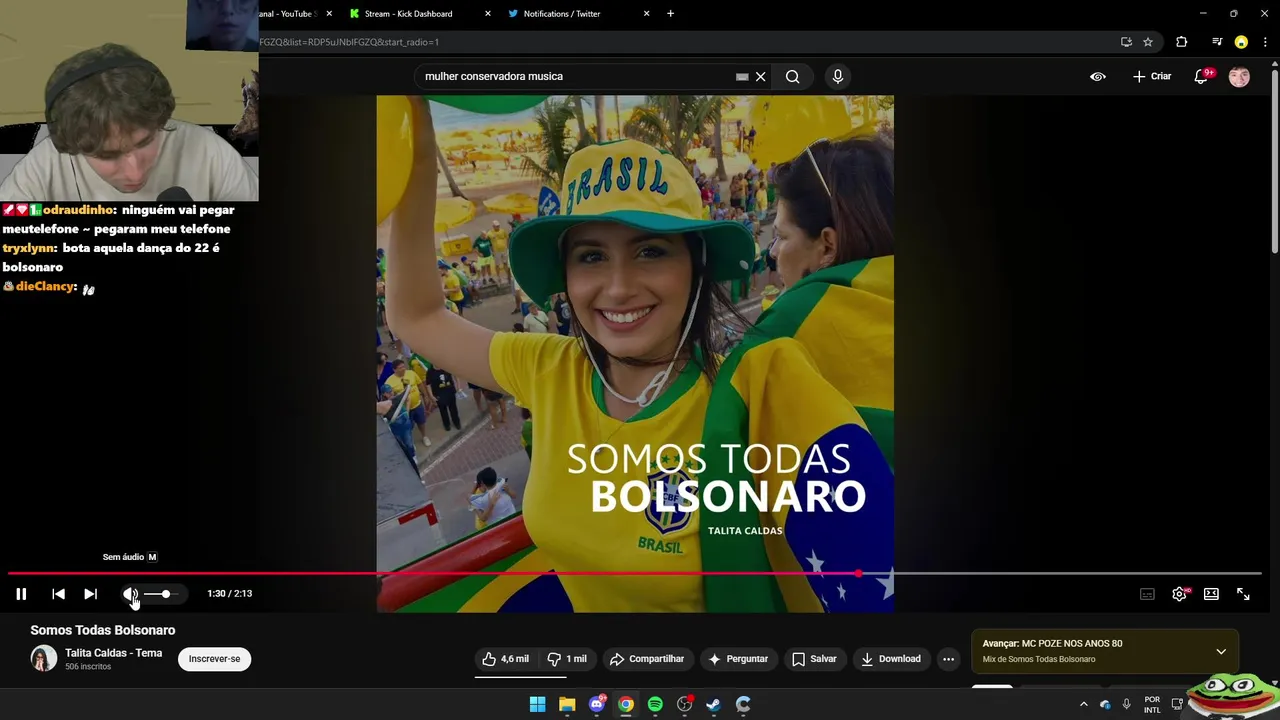The height and width of the screenshot is (720, 1280).
Task: Open the Talita Caldas - Tema channel link
Action: tap(113, 653)
